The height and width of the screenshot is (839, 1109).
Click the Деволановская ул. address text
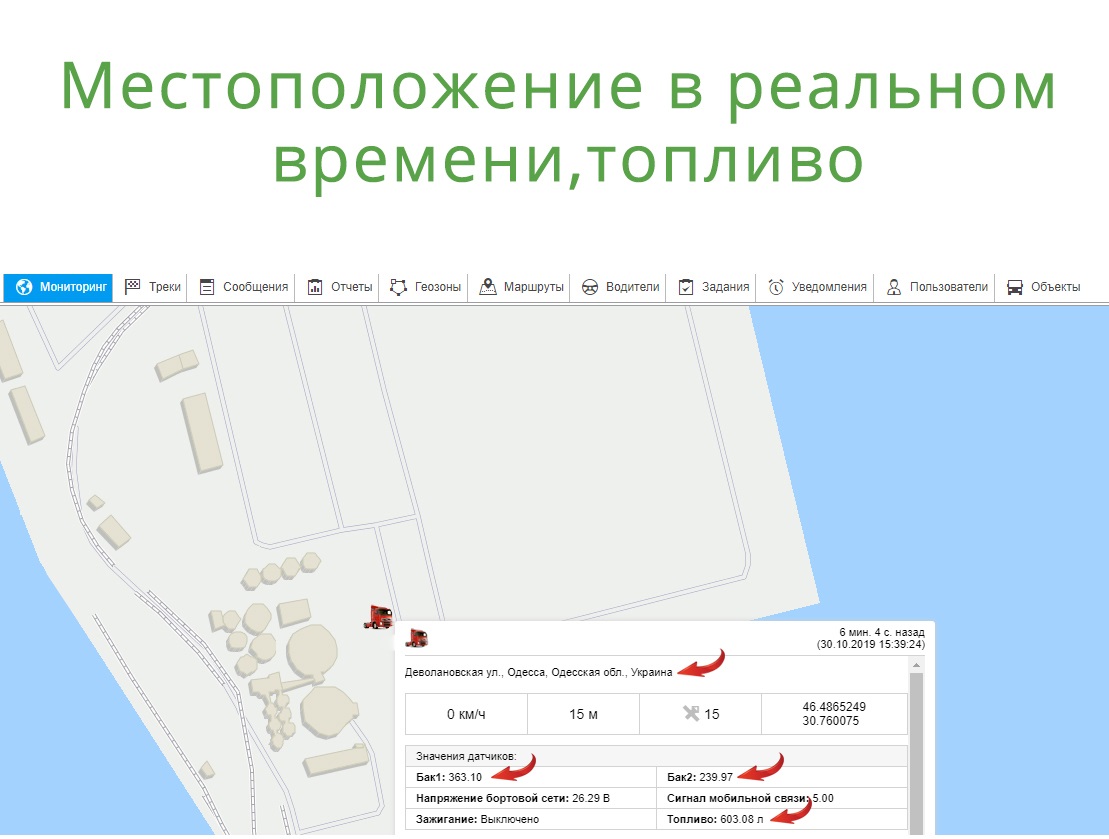click(x=538, y=673)
